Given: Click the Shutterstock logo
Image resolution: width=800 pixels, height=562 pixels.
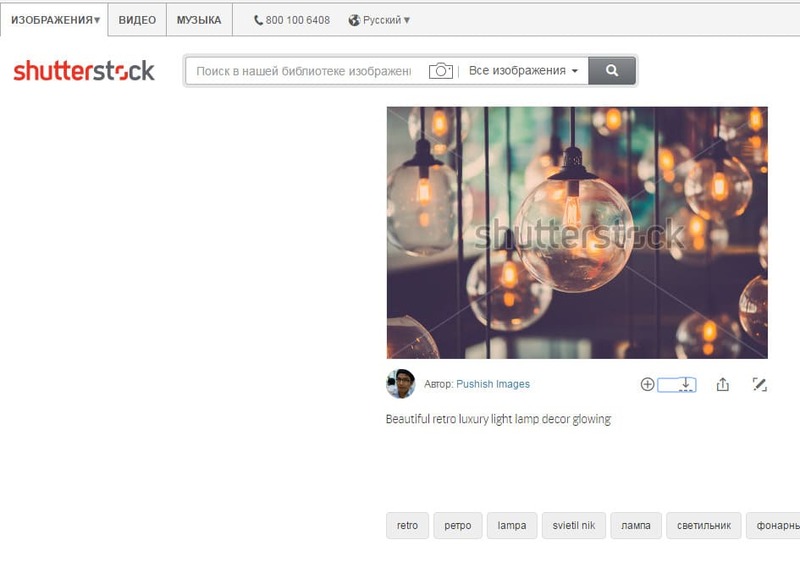Looking at the screenshot, I should tap(84, 70).
